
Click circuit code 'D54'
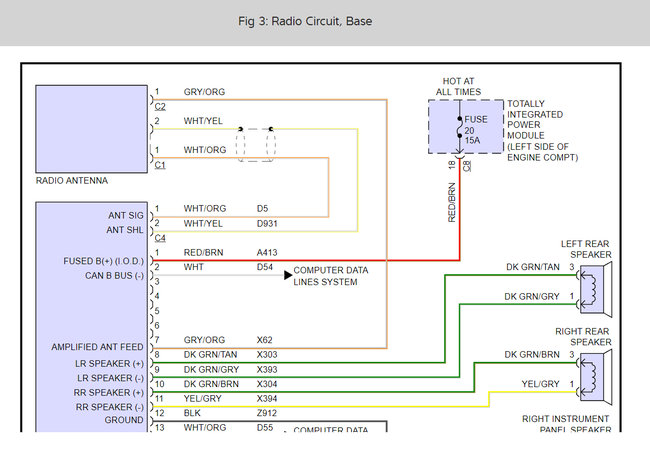264,267
